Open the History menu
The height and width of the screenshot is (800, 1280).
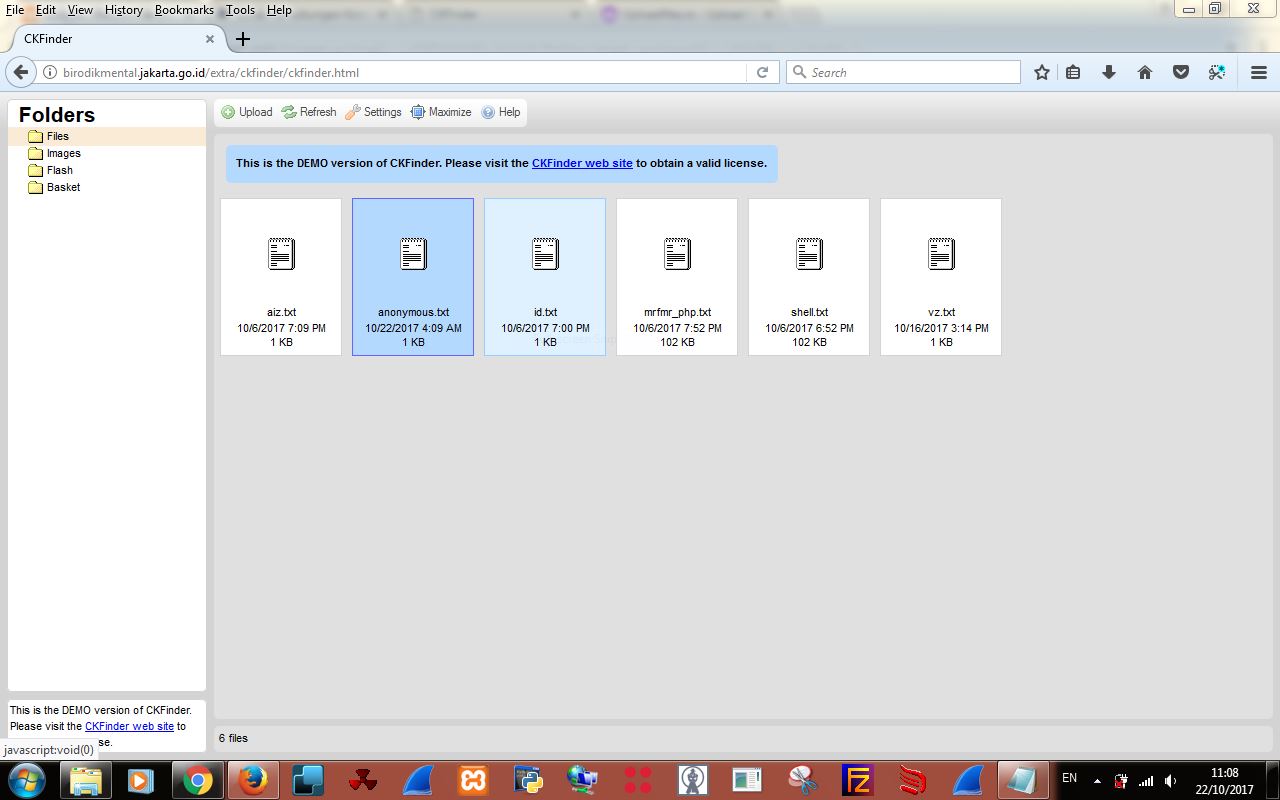click(124, 10)
